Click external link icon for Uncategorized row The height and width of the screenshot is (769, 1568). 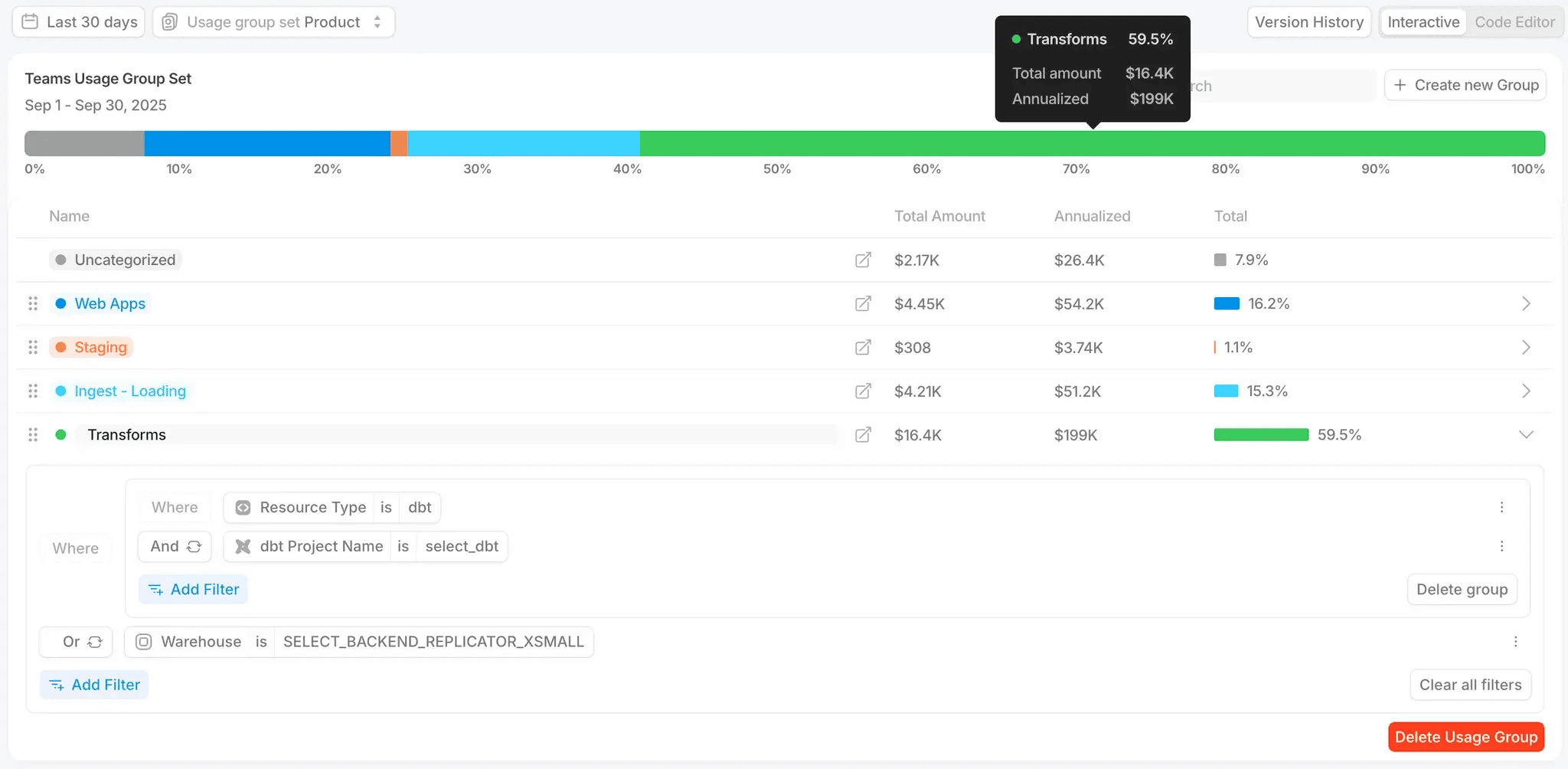click(x=863, y=260)
